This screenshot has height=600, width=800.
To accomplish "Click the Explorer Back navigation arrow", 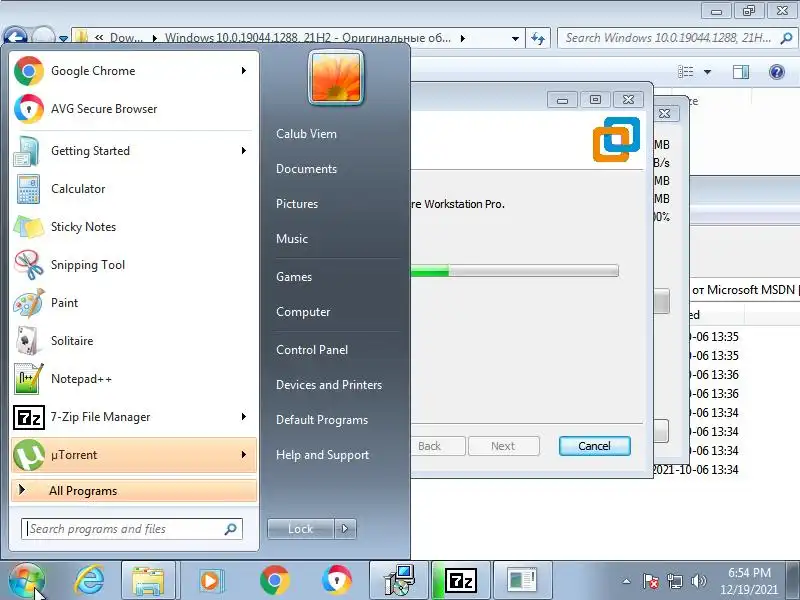I will pyautogui.click(x=15, y=38).
